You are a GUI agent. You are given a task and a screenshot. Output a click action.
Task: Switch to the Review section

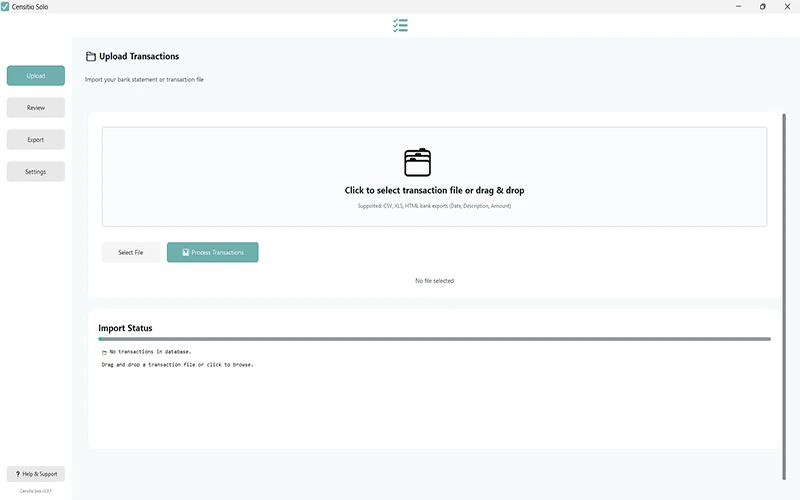click(x=36, y=108)
